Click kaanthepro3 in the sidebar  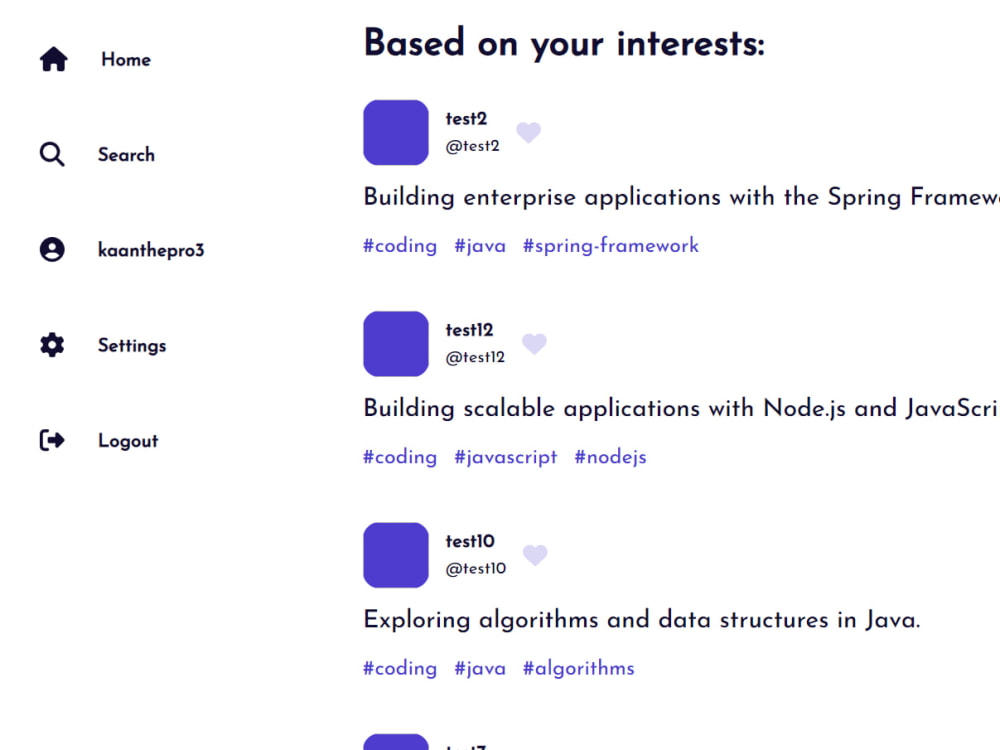tap(150, 249)
